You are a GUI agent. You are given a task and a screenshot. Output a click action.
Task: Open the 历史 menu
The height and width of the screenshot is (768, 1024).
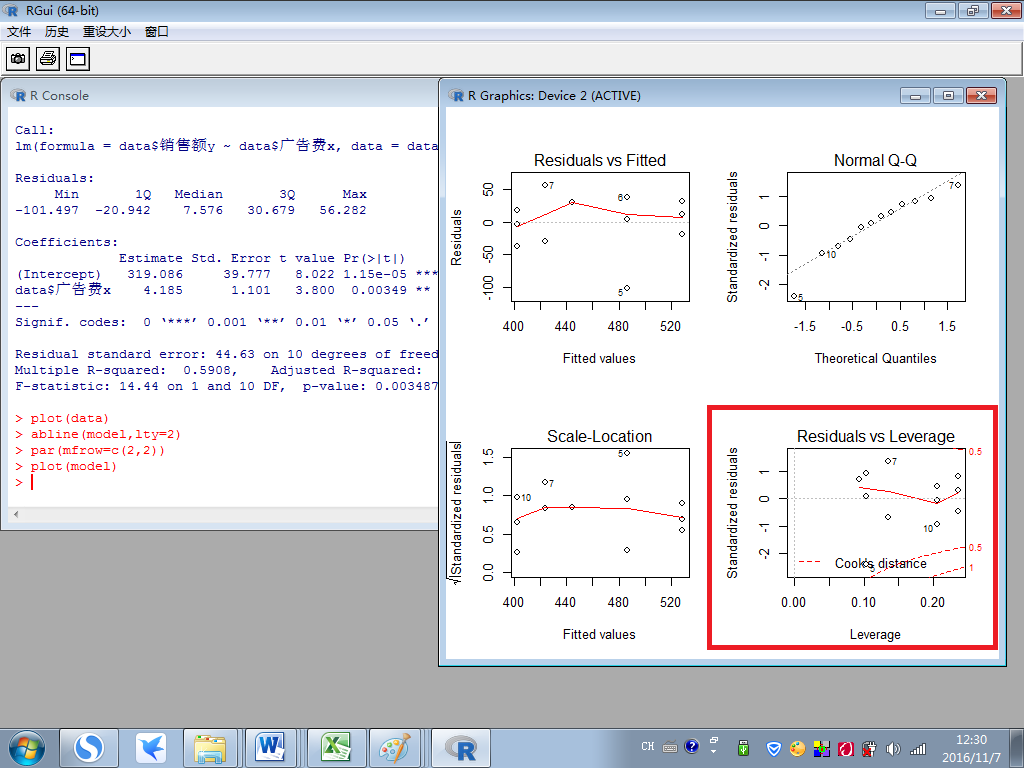(57, 31)
